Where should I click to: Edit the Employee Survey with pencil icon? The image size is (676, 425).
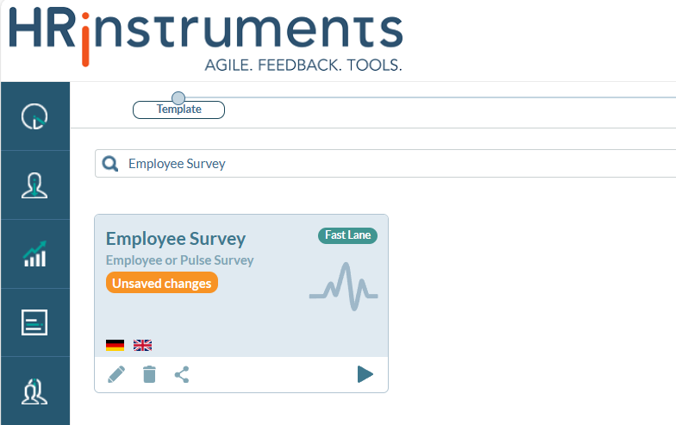[116, 375]
